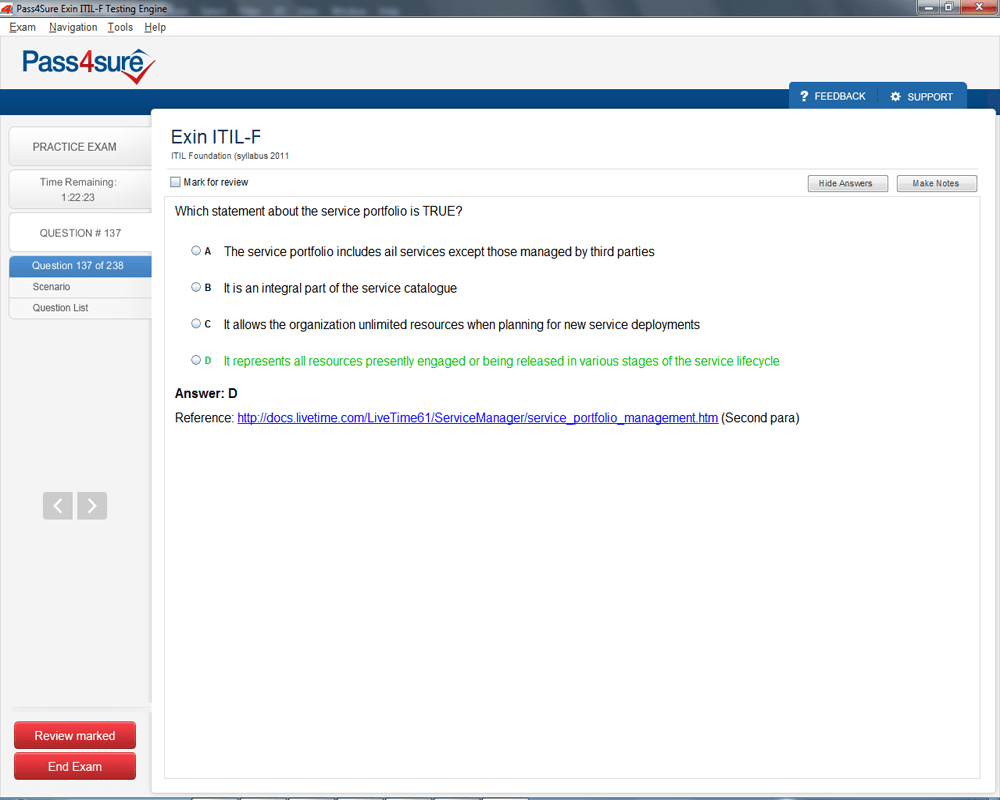Click the 'Answer: D' text
Viewport: 1000px width, 800px height.
pos(206,394)
